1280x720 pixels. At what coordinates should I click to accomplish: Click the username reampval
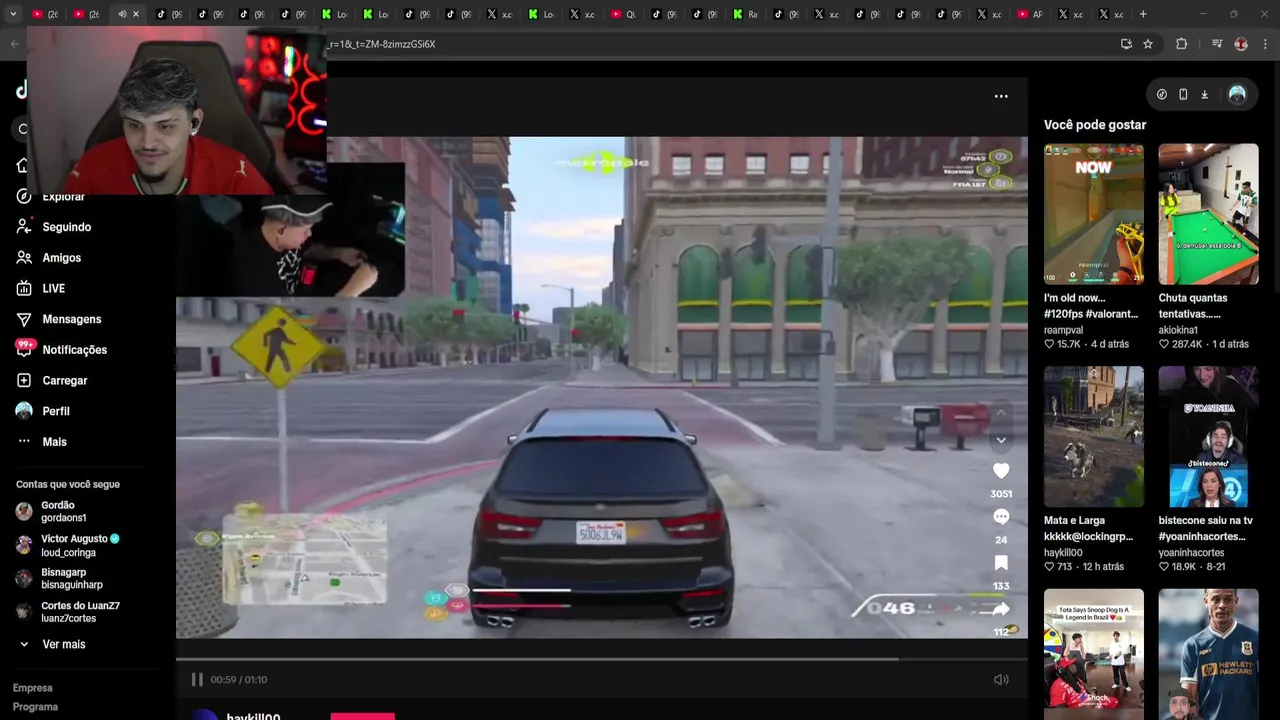point(1064,330)
